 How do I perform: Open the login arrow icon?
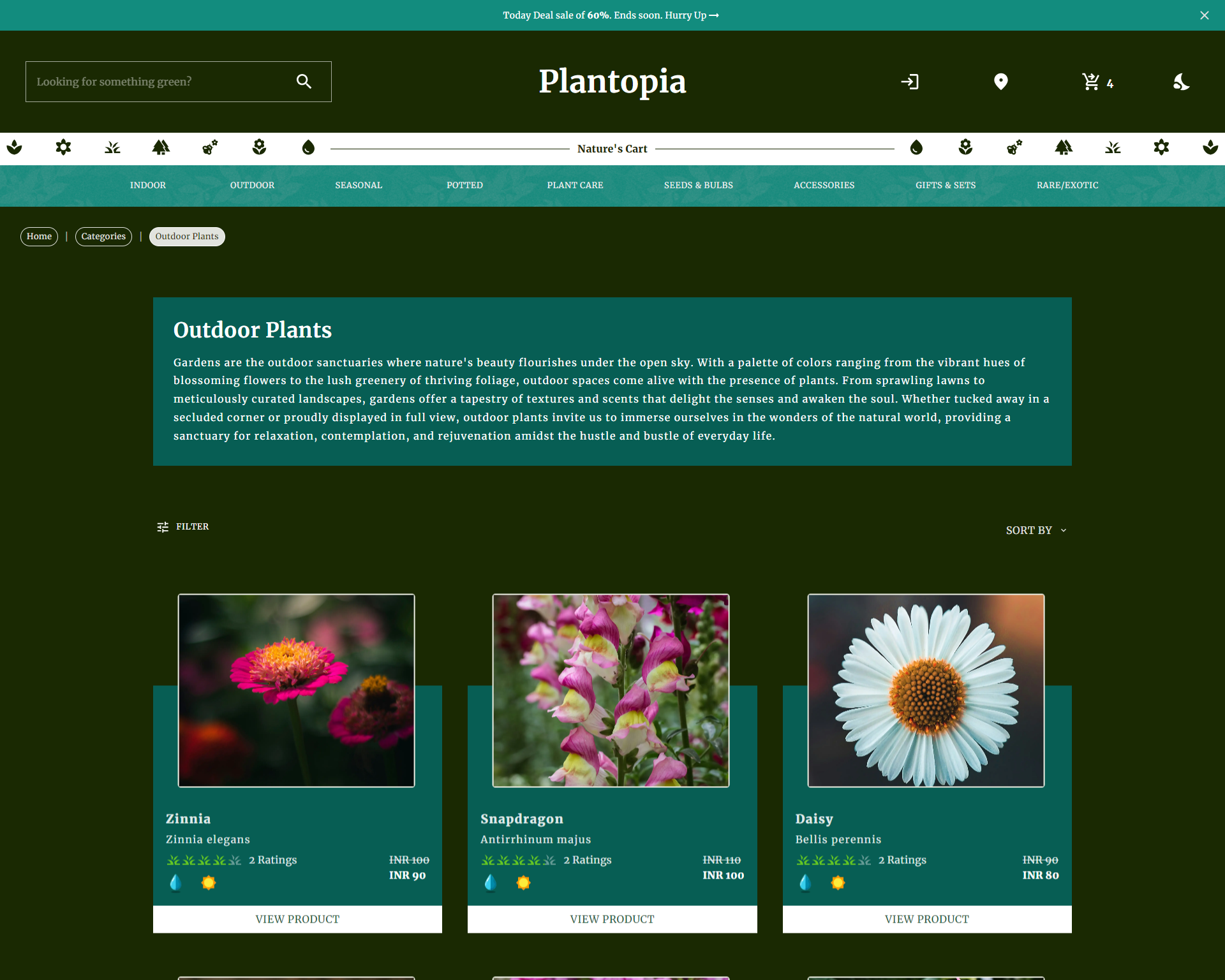[910, 82]
